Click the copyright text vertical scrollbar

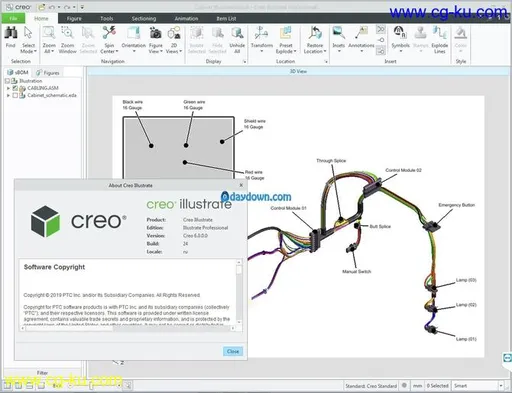point(239,292)
